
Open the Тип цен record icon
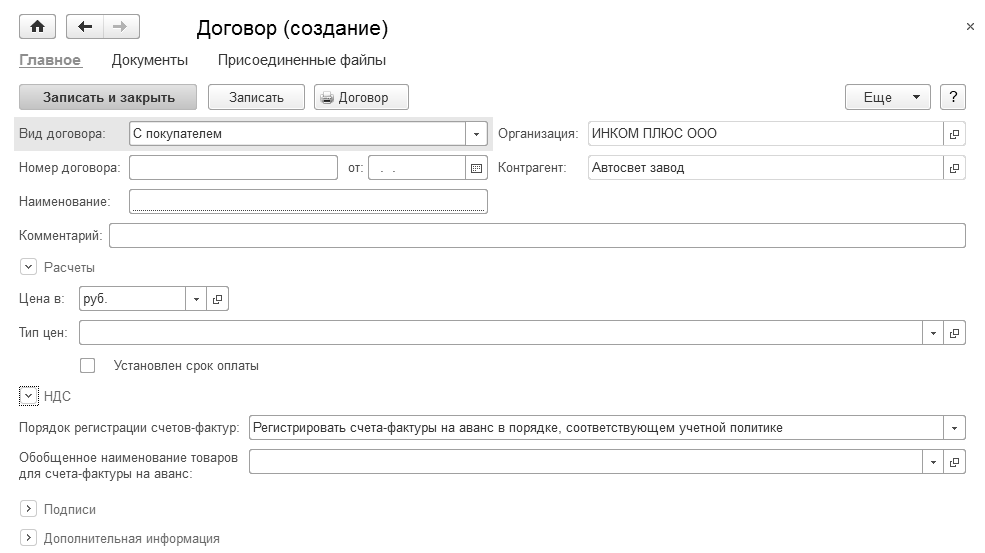point(954,332)
